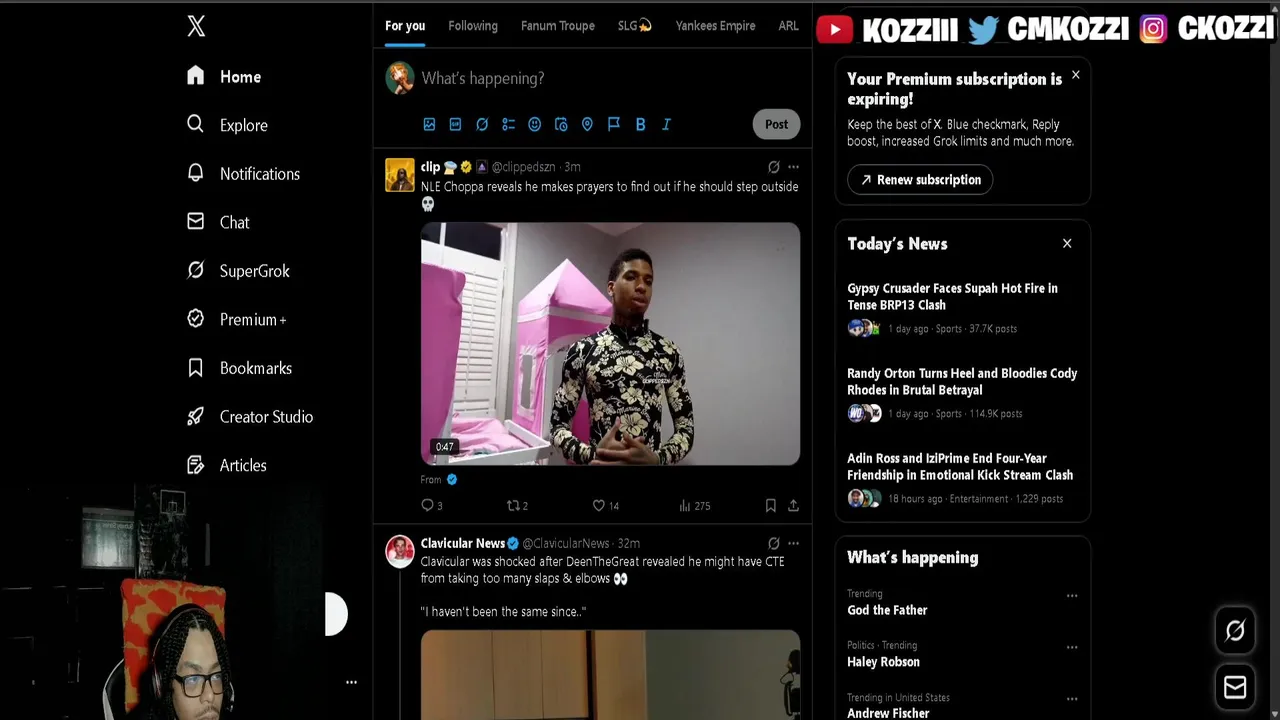Click flag icon in composer toolbar
The image size is (1280, 720).
(614, 124)
